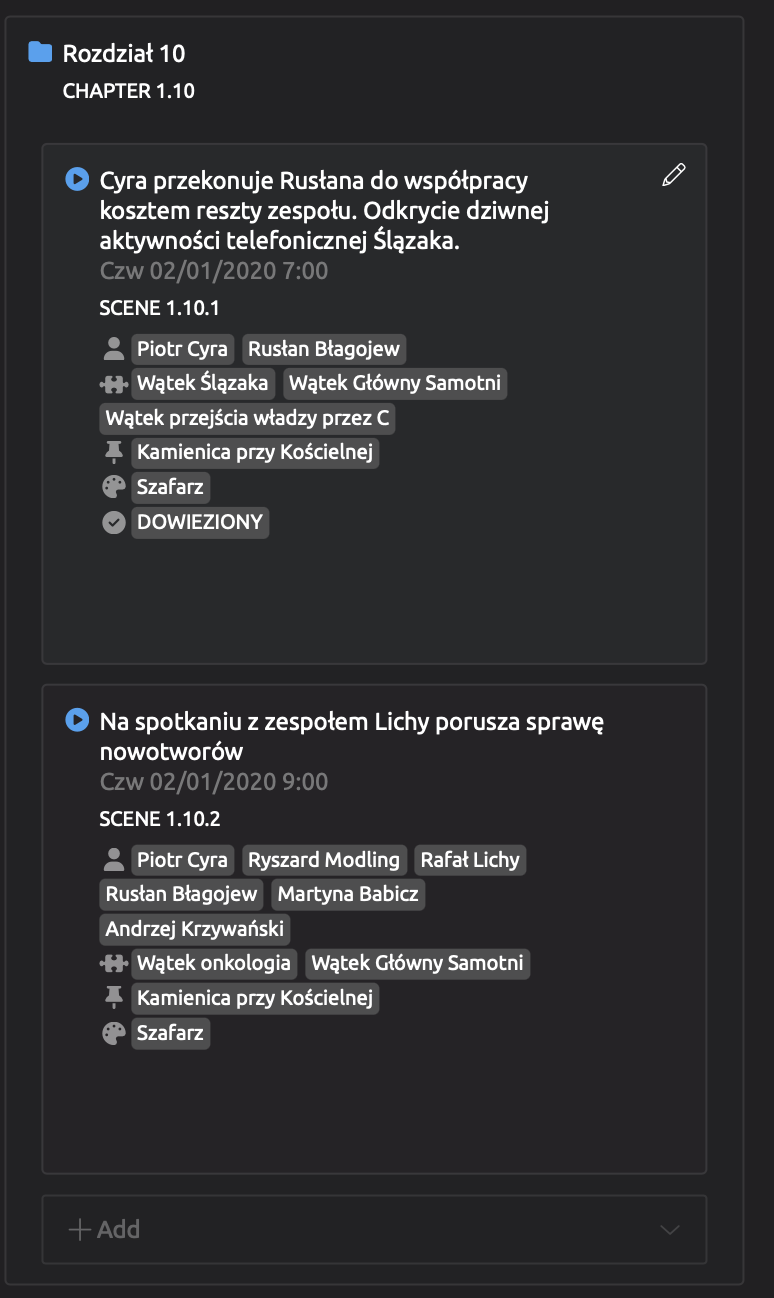Open the Wątek Ślązaka plot tag
Viewport: 774px width, 1298px height.
[x=203, y=383]
